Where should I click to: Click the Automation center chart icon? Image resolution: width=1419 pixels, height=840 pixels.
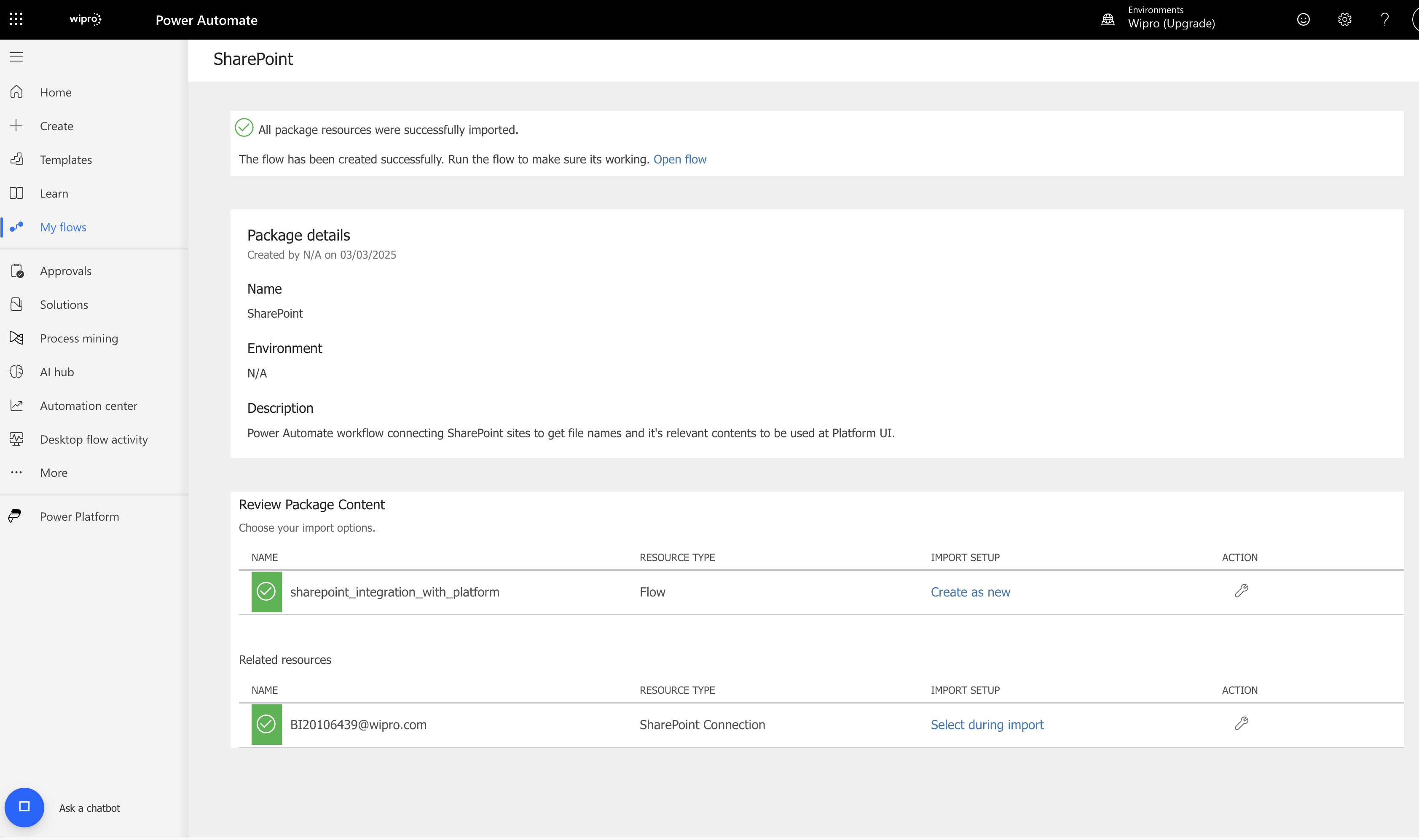pos(16,405)
